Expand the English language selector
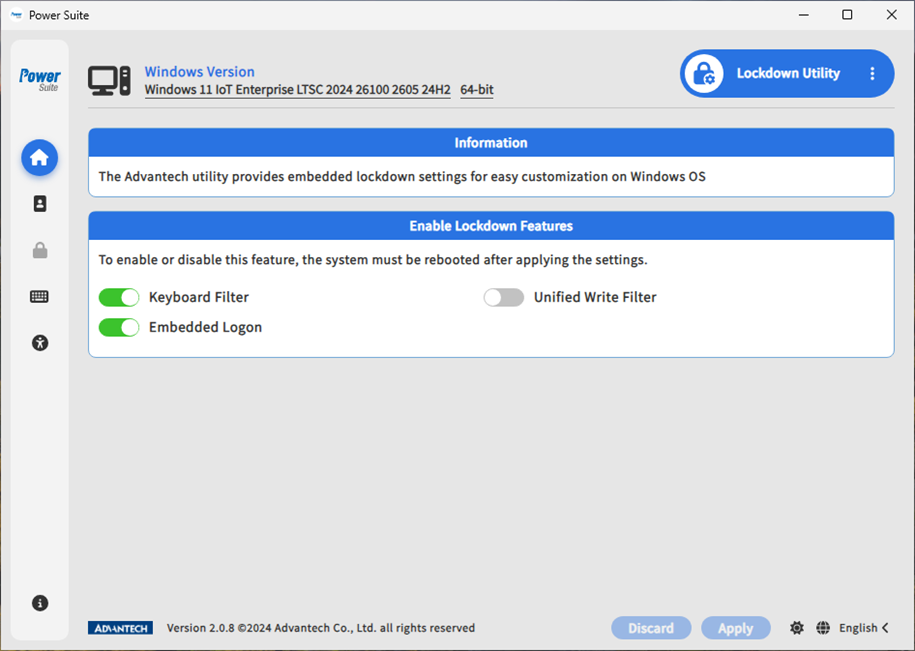Screen dimensions: 915x651 (864, 628)
